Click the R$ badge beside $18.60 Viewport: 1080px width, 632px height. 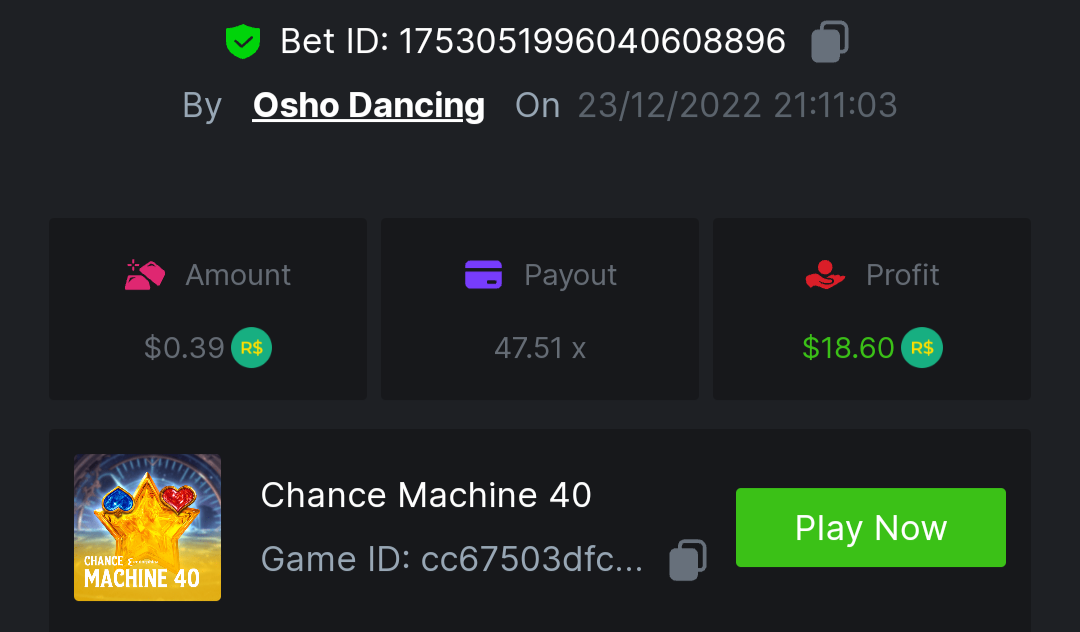[x=922, y=348]
